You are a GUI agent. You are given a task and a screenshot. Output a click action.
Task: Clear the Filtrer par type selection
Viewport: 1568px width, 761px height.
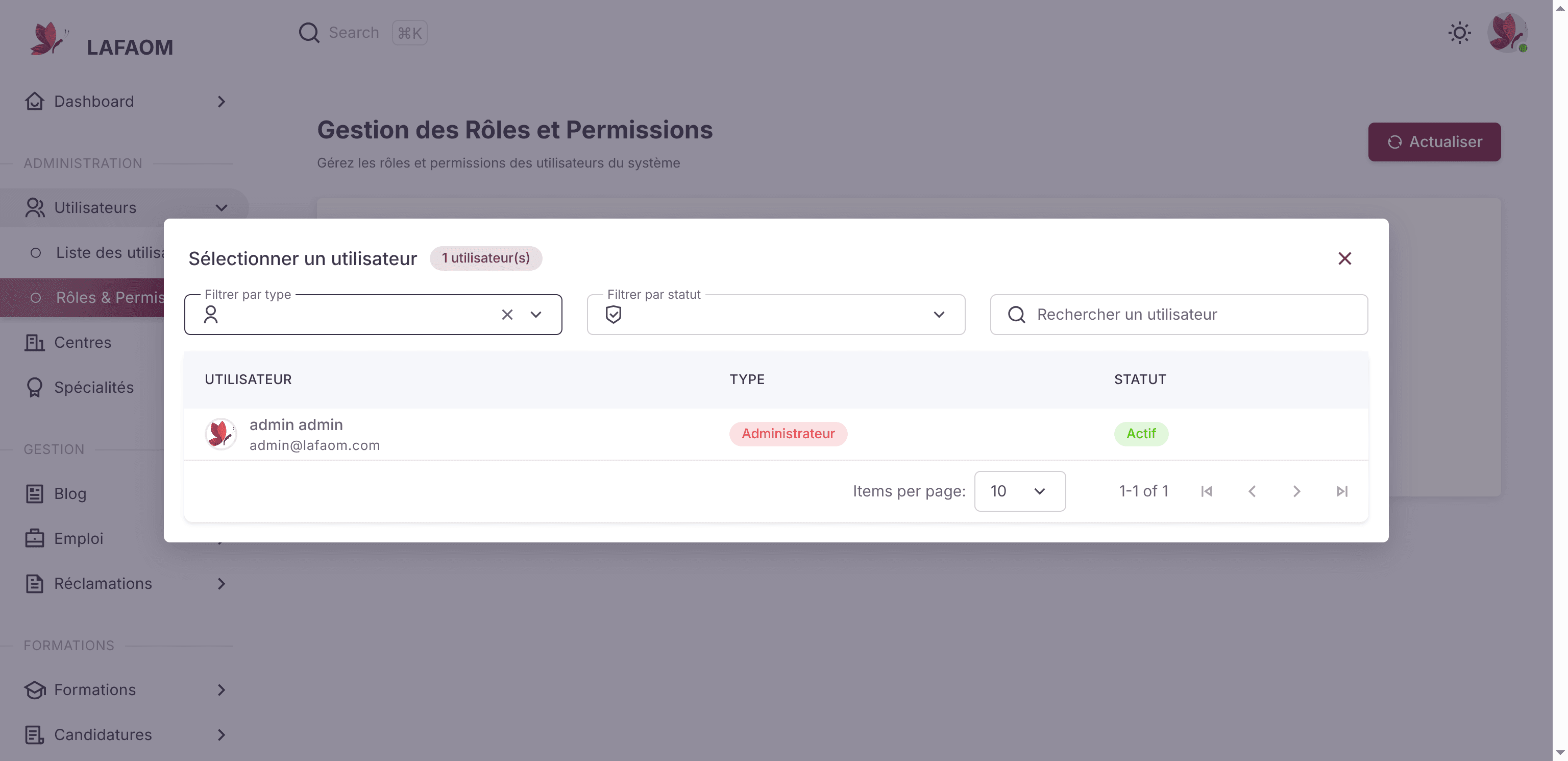(507, 315)
